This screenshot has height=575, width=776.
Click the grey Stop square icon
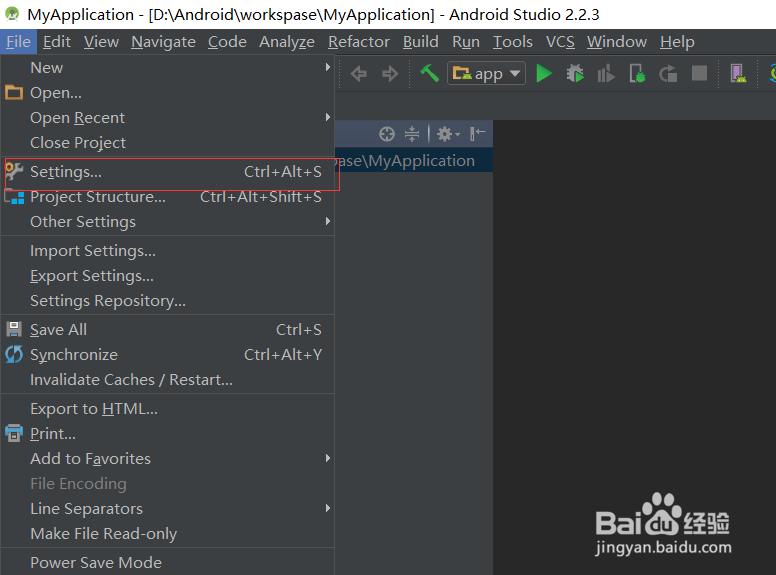[x=699, y=74]
